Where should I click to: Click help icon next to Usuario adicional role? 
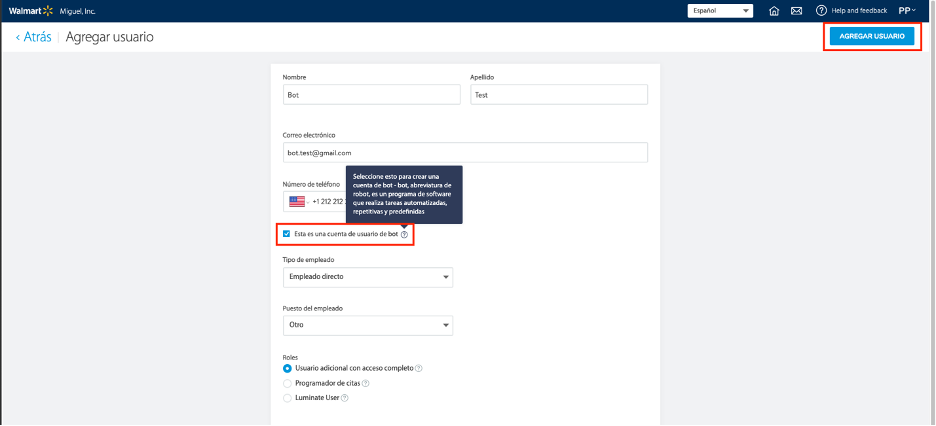coord(418,368)
